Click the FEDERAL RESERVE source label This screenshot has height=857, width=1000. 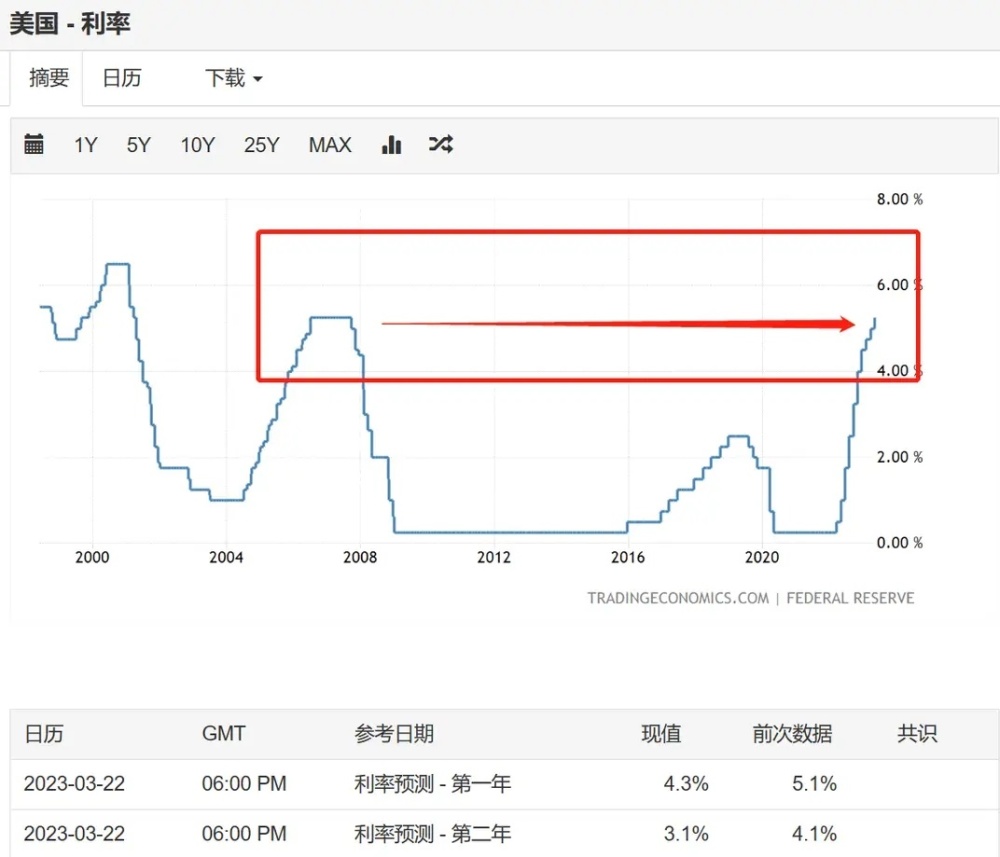[x=850, y=598]
